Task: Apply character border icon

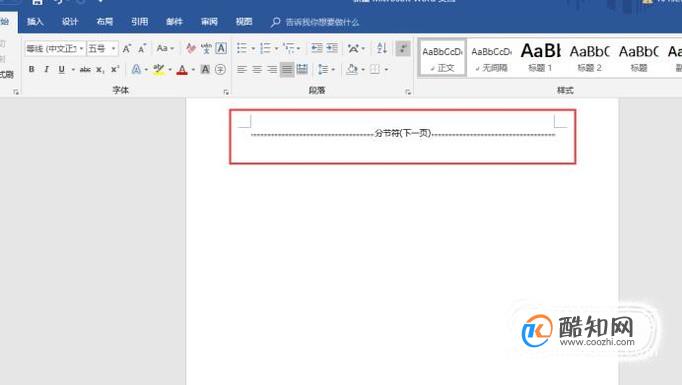Action: point(221,48)
